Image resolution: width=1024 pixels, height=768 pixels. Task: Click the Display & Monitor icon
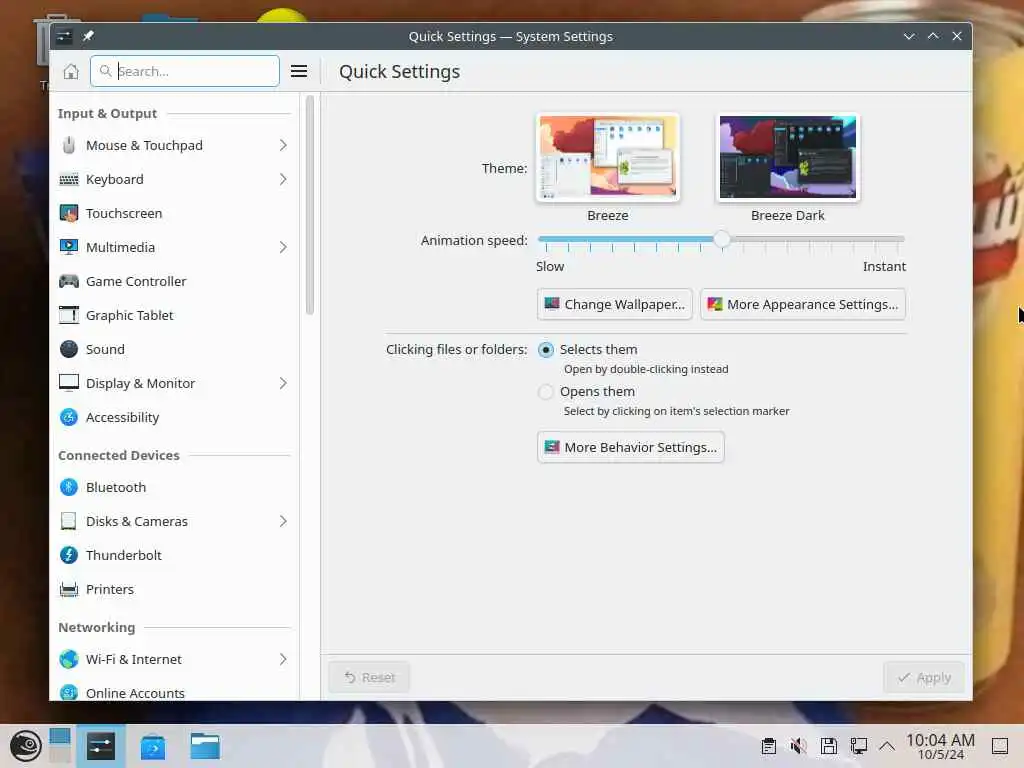point(69,383)
